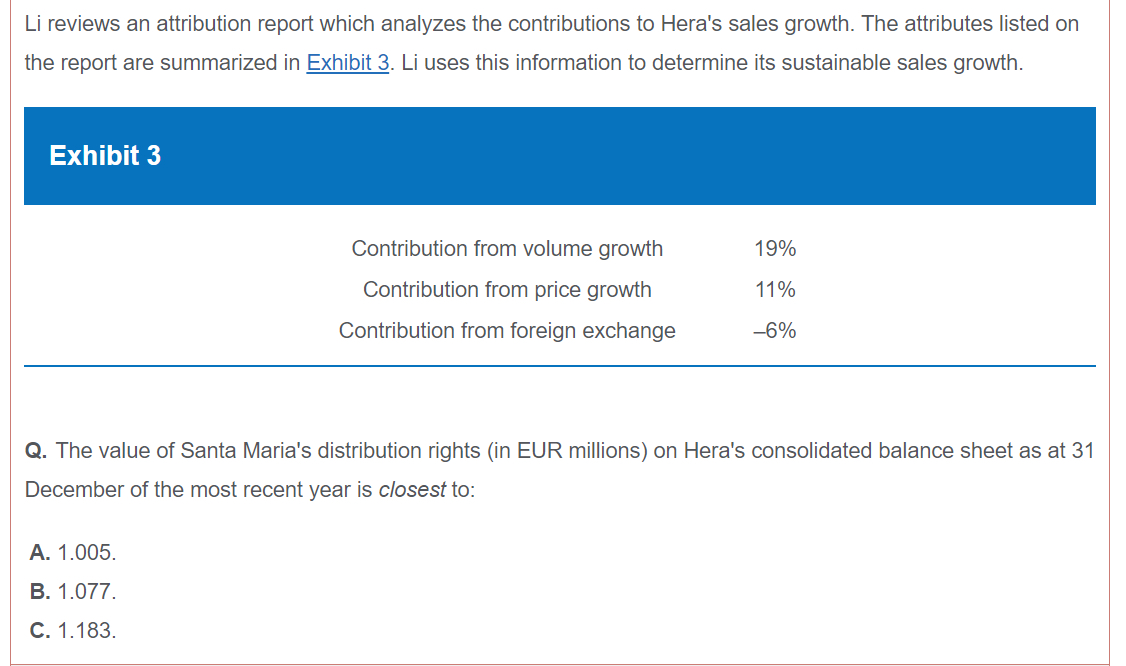Click the –6% foreign exchange value
Screen dimensions: 1126x666
coord(775,331)
